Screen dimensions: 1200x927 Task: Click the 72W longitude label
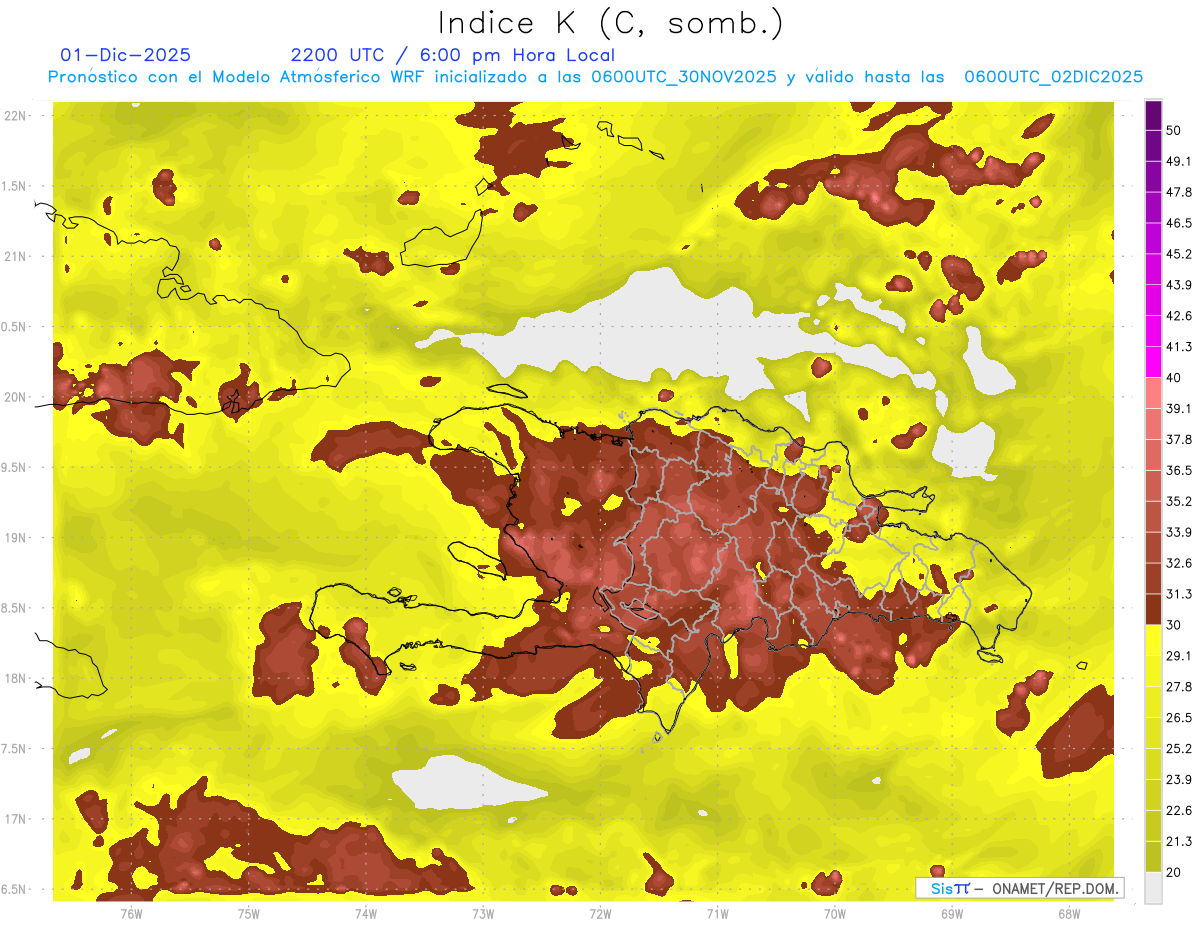(x=600, y=914)
